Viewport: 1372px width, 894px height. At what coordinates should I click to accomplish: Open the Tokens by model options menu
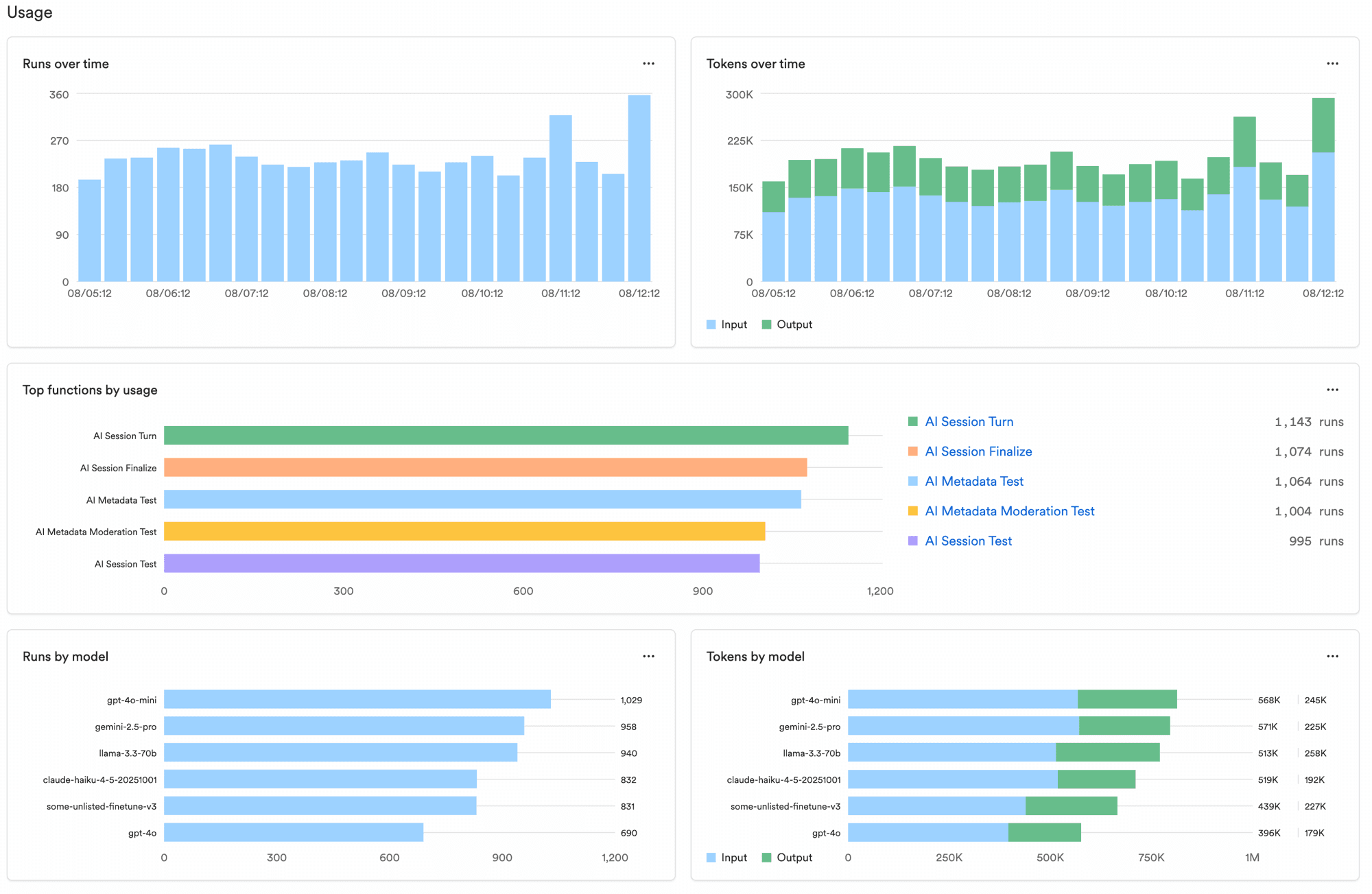click(x=1332, y=657)
